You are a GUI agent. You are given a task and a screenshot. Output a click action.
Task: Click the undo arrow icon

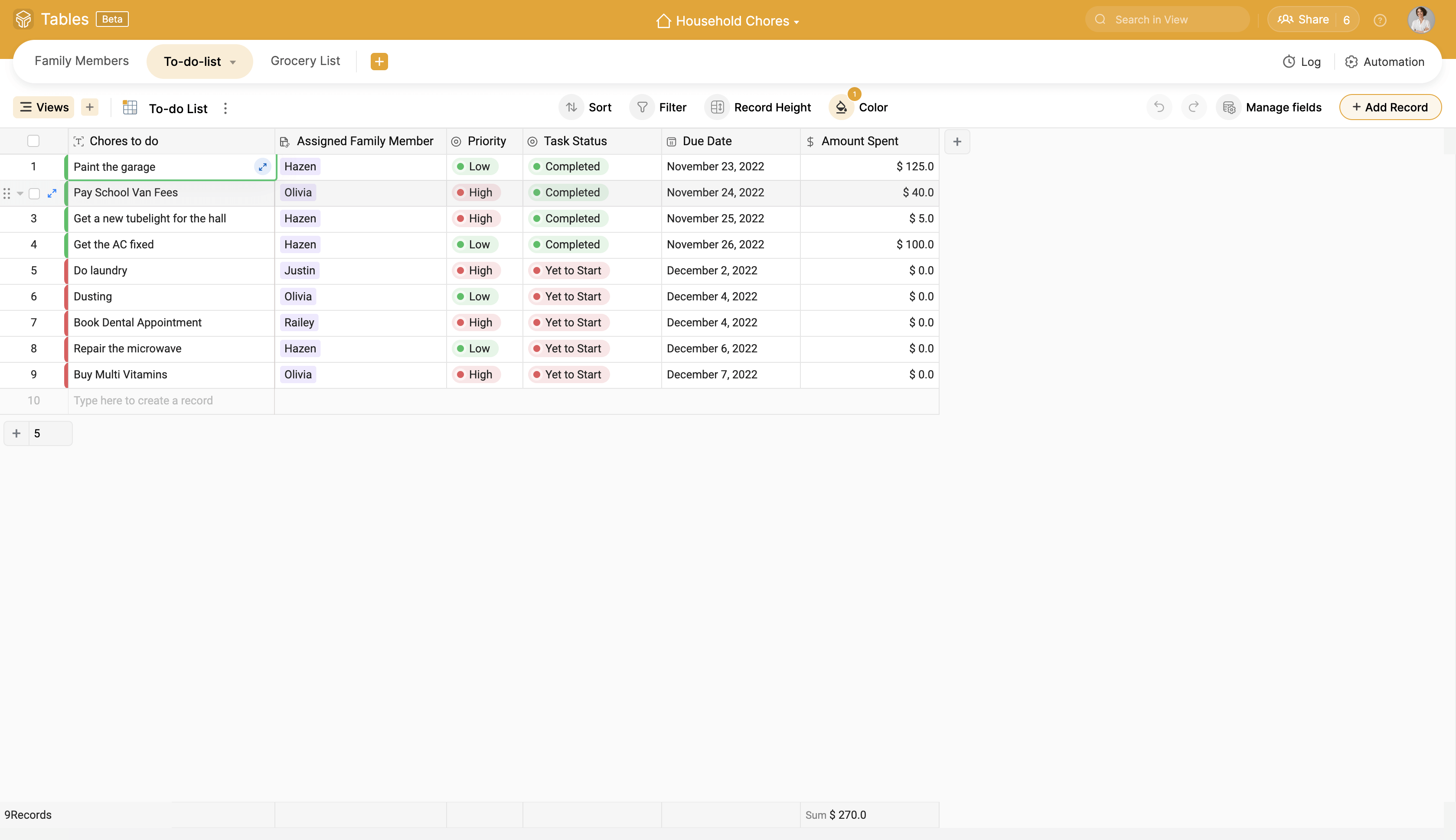pyautogui.click(x=1159, y=107)
